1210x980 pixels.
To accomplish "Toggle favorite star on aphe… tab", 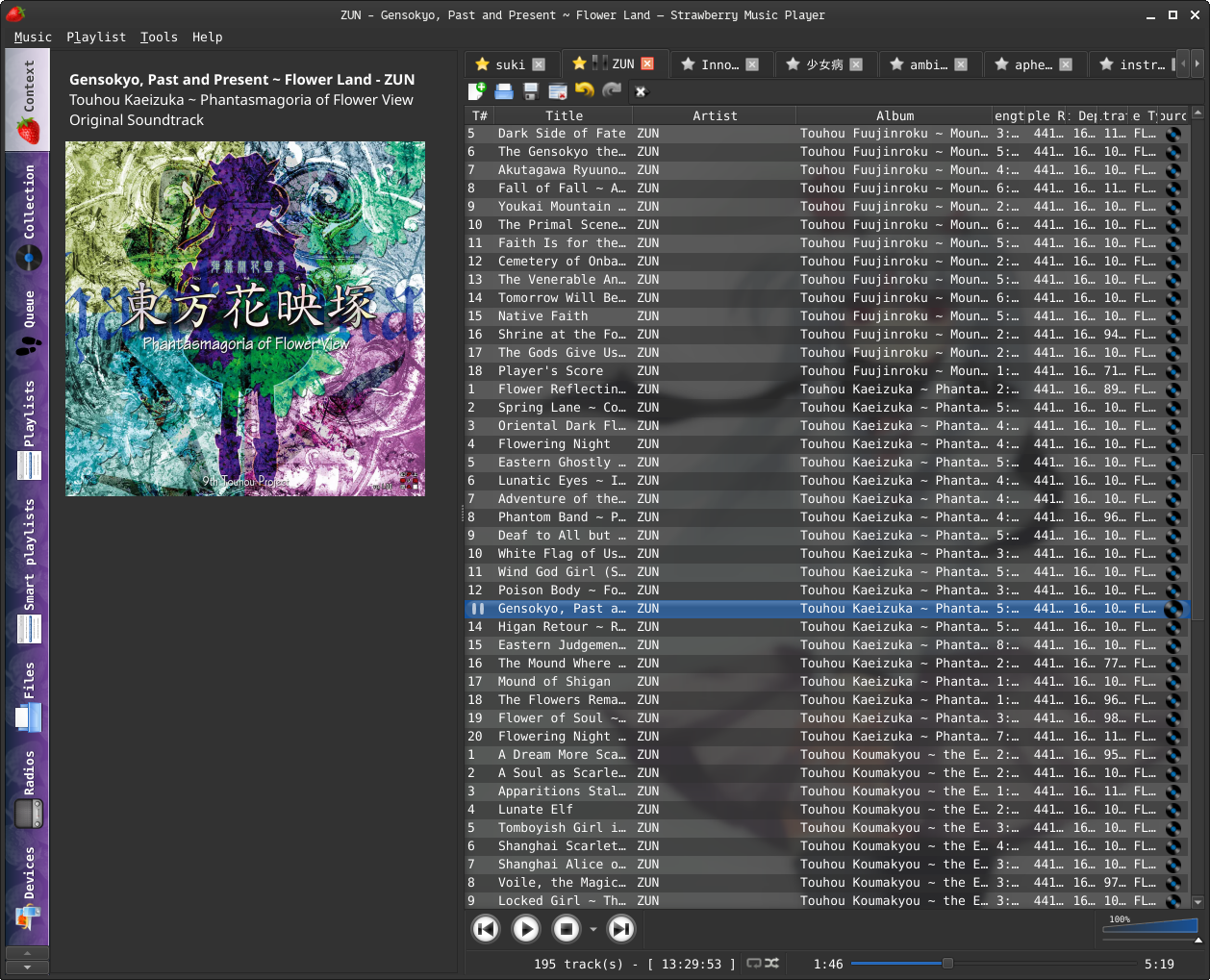I will [x=1001, y=64].
